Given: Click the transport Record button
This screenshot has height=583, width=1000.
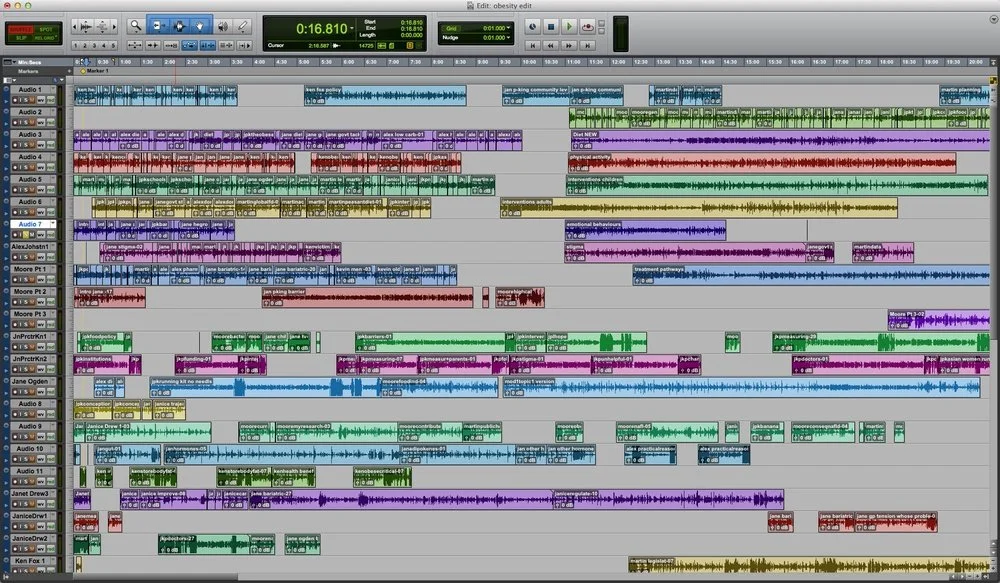Looking at the screenshot, I should pyautogui.click(x=587, y=26).
